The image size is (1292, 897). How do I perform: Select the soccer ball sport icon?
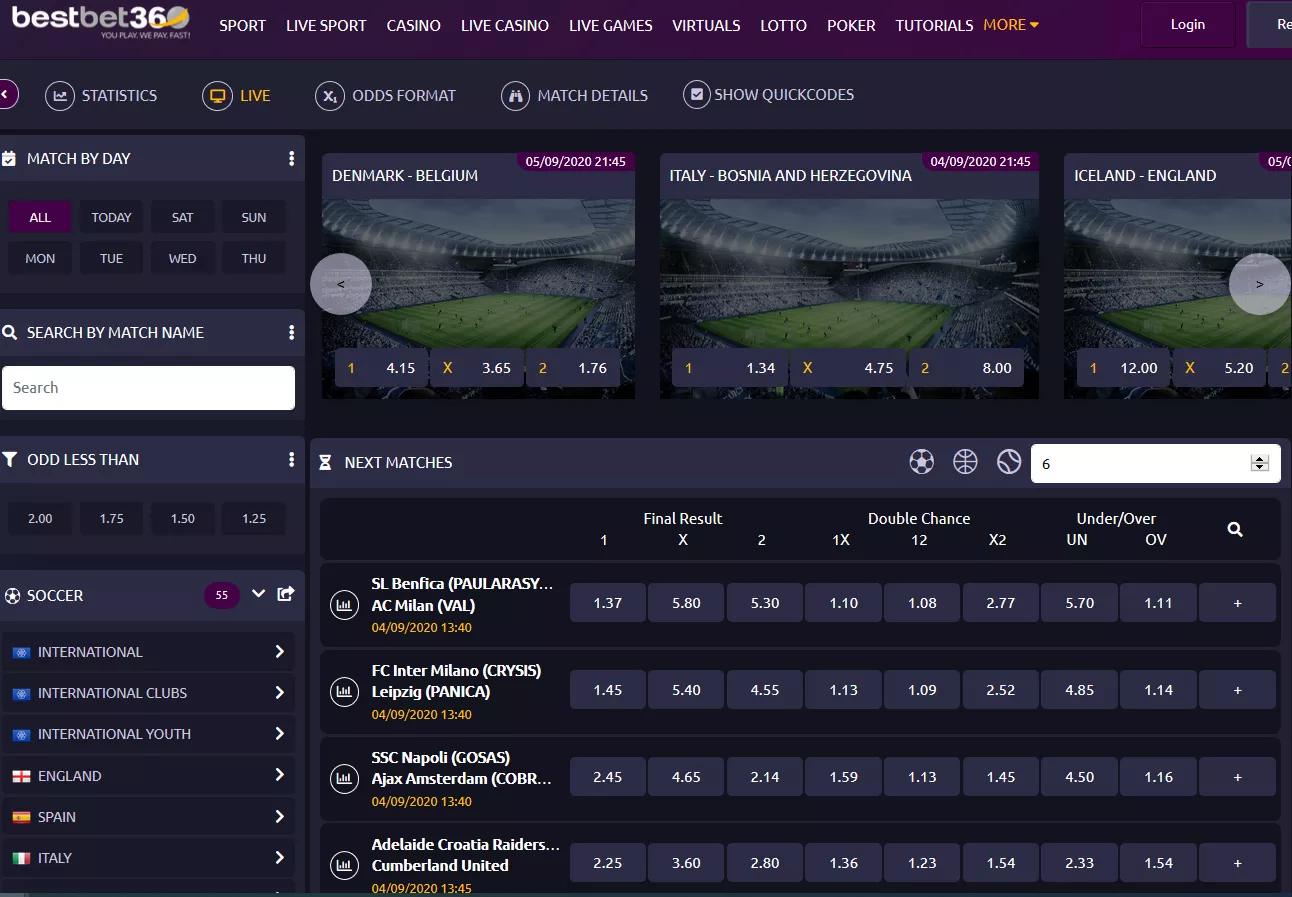point(921,462)
